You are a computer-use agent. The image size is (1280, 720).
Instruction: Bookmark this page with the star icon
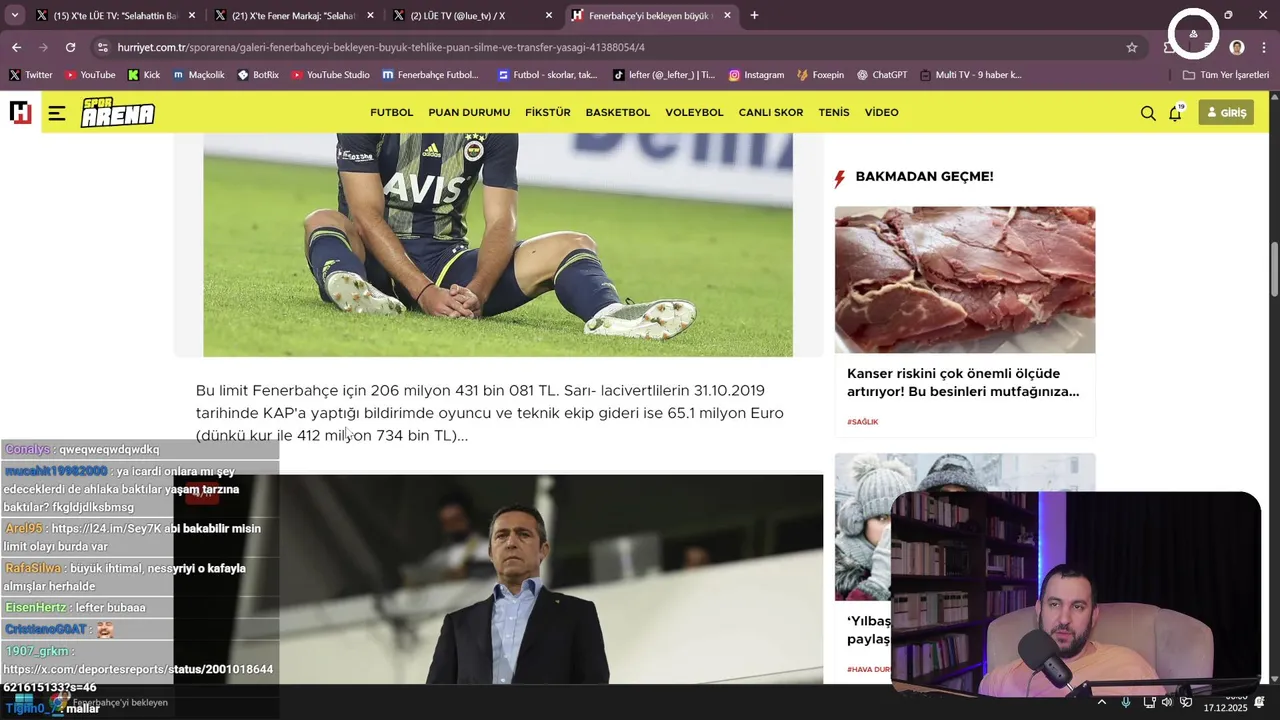point(1132,47)
